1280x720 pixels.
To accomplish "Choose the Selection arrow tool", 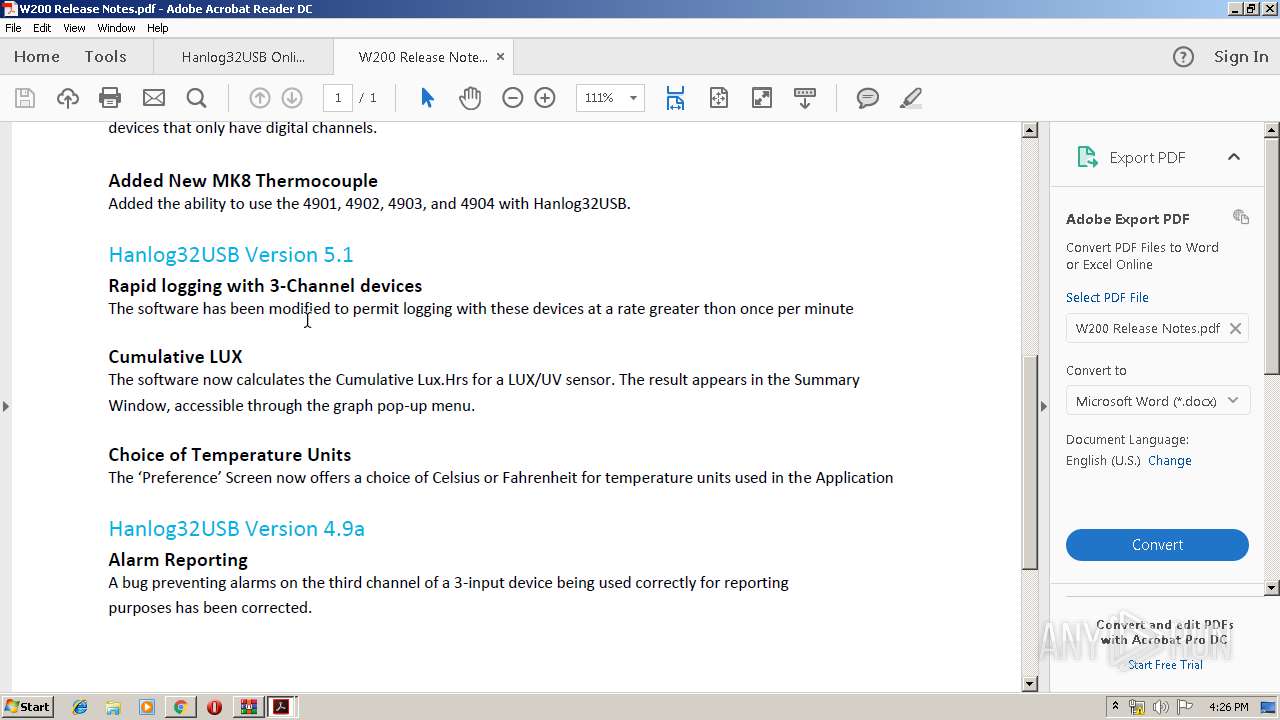I will coord(427,98).
